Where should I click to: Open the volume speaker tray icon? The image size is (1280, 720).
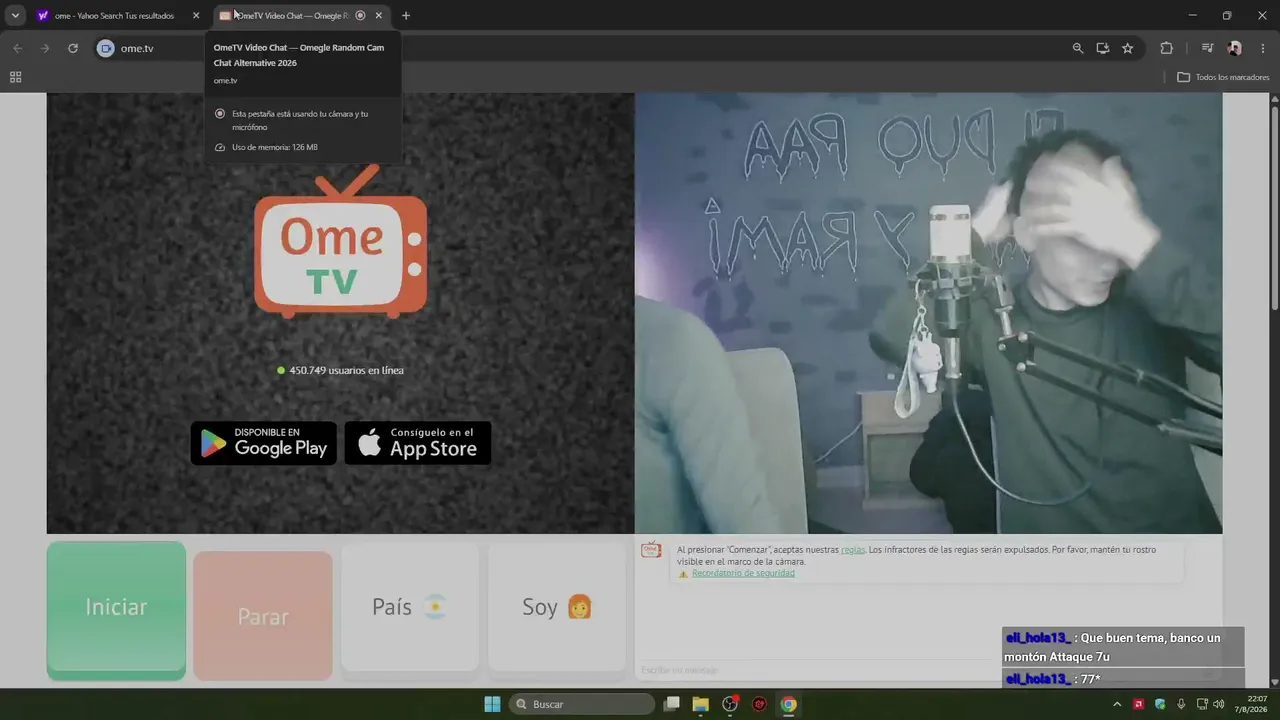tap(1218, 704)
